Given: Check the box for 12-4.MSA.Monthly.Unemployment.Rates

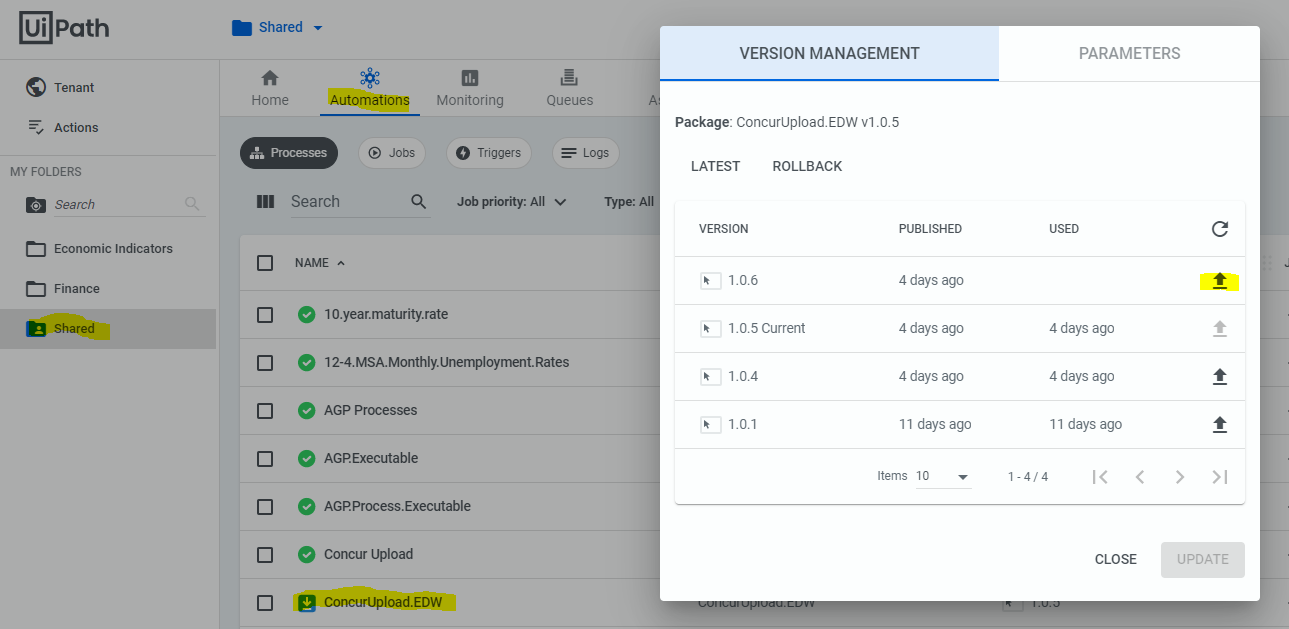Looking at the screenshot, I should tap(265, 362).
